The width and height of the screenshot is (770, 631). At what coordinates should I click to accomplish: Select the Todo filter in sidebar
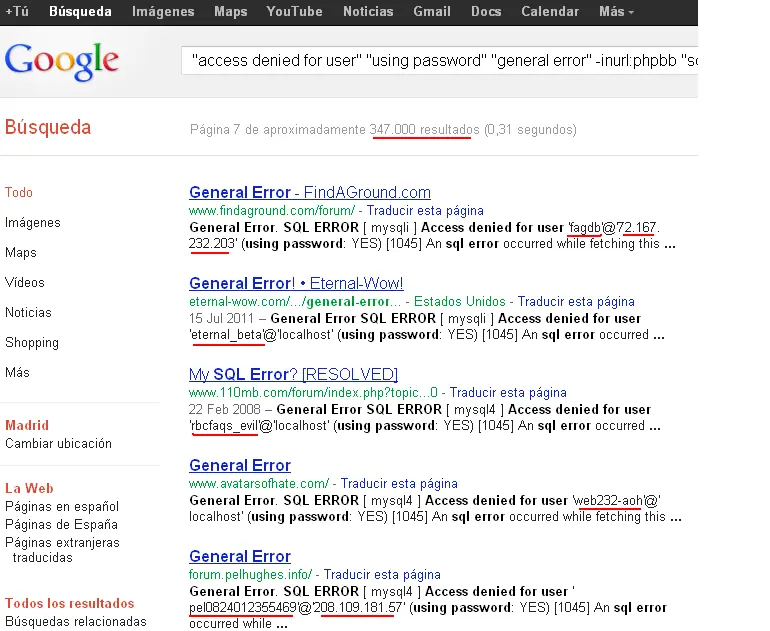point(19,192)
